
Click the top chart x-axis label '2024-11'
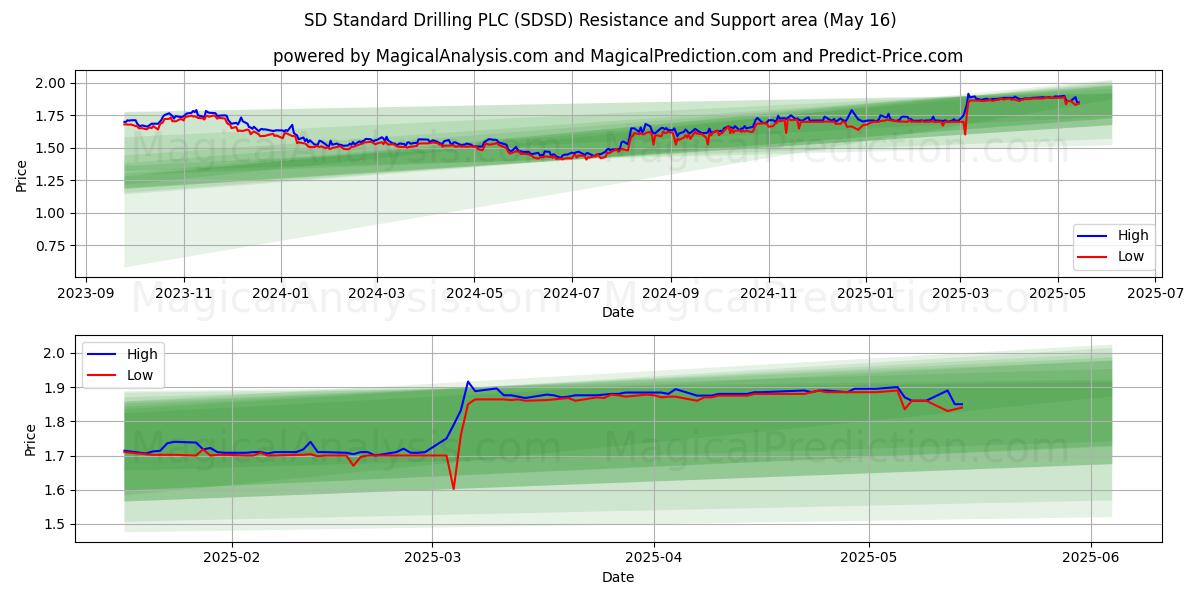[x=769, y=294]
